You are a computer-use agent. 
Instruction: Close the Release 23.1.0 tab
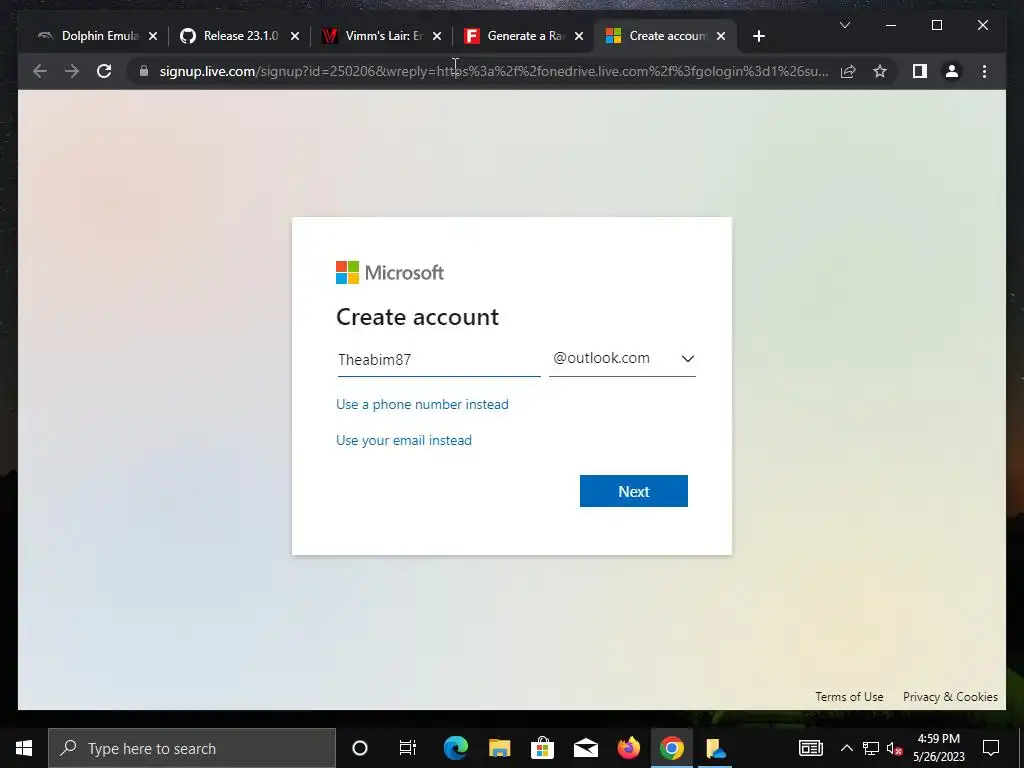point(295,36)
